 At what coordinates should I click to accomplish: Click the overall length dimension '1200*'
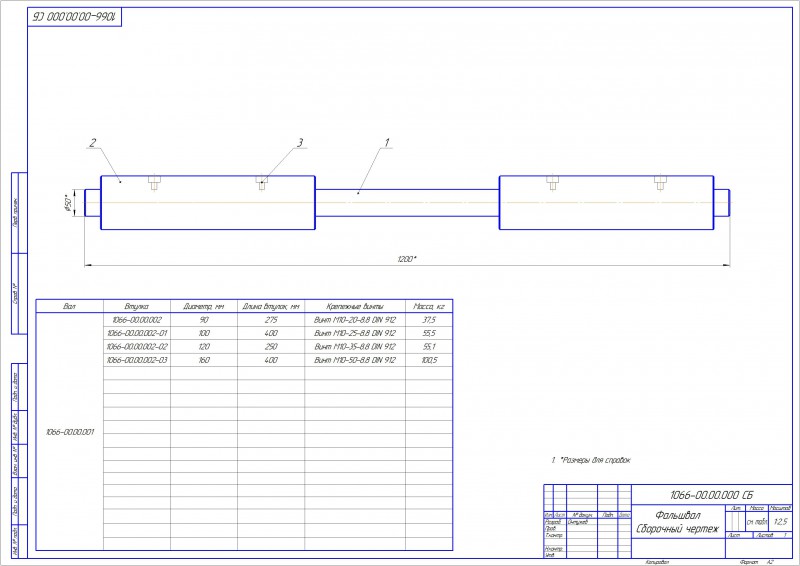point(407,259)
